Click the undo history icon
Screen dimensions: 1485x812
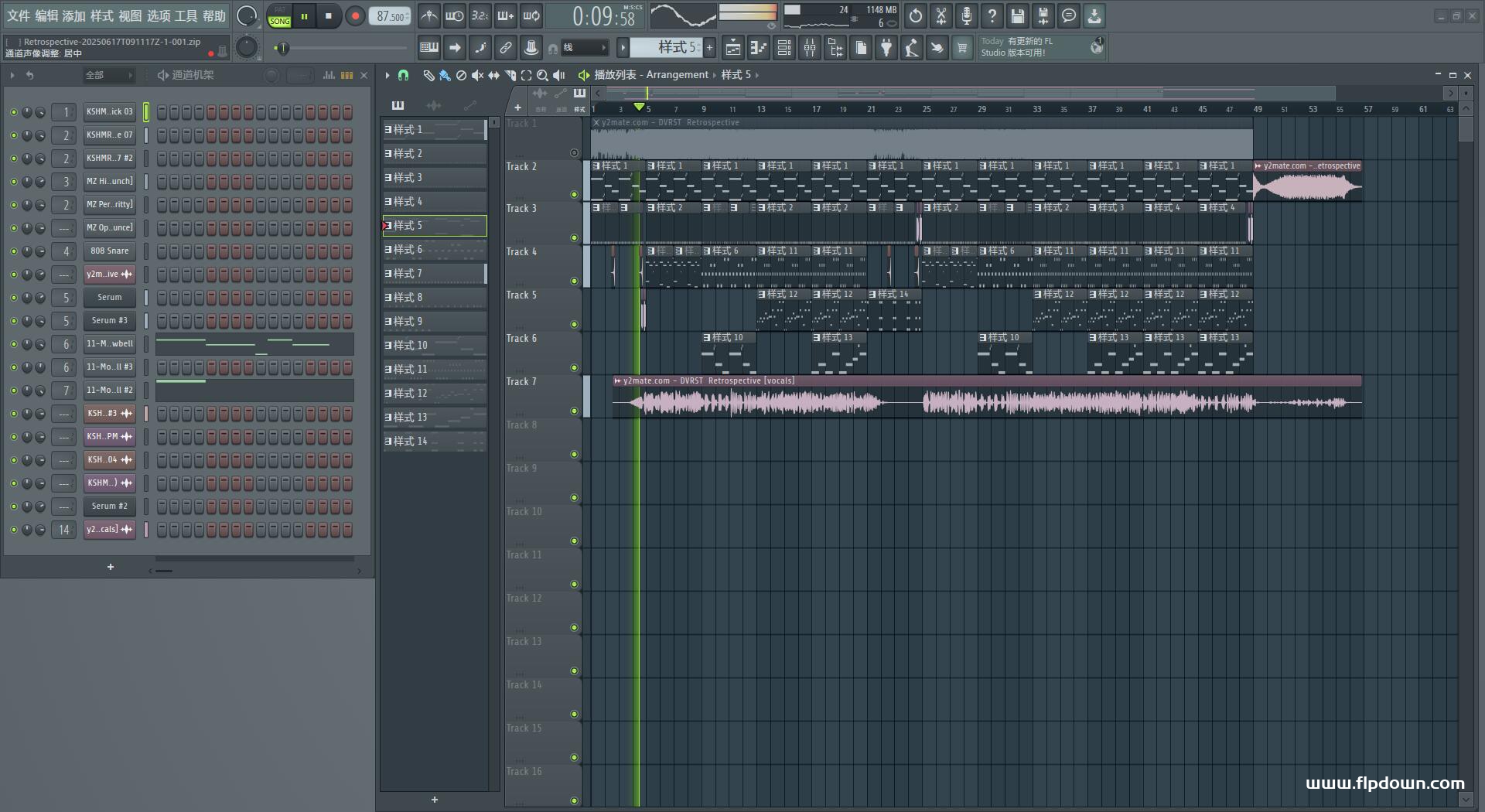[x=916, y=15]
